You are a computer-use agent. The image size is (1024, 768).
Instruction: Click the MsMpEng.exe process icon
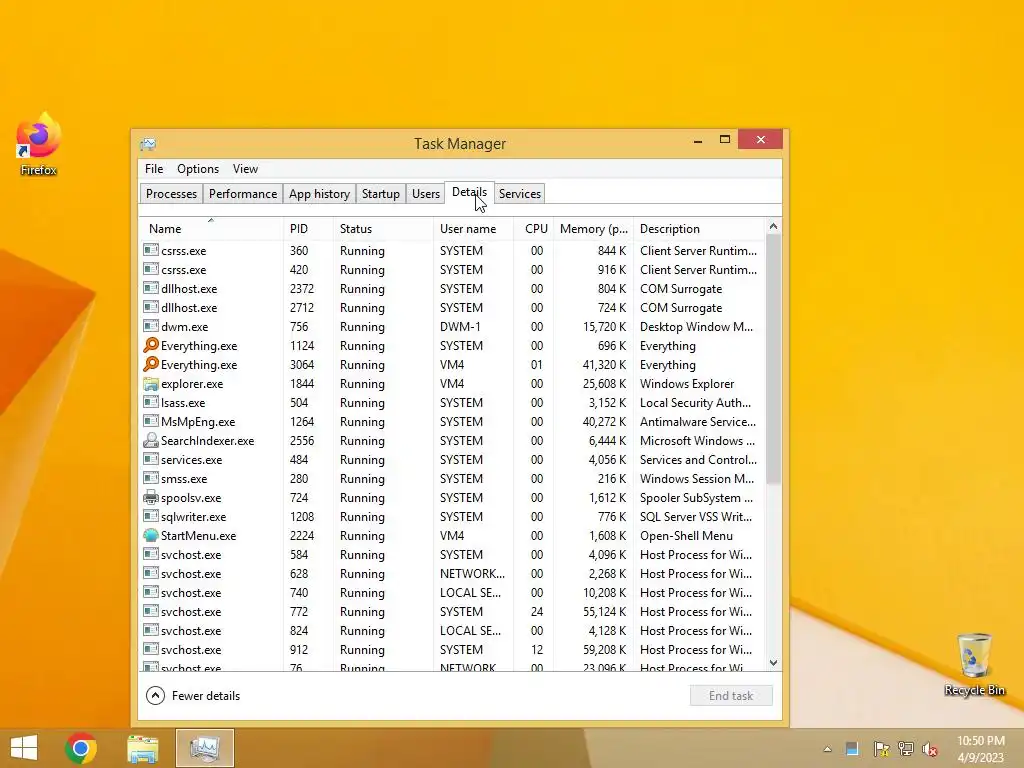pos(151,421)
